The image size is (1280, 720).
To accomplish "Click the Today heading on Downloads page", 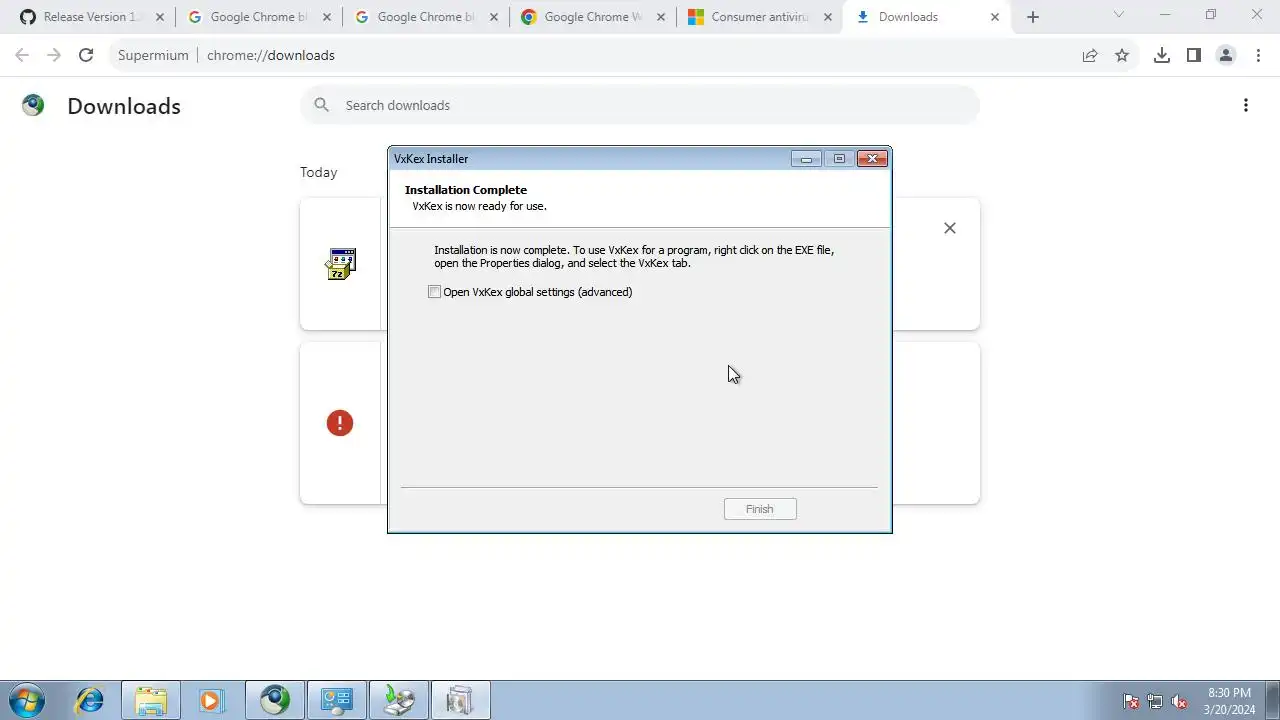I will 319,172.
